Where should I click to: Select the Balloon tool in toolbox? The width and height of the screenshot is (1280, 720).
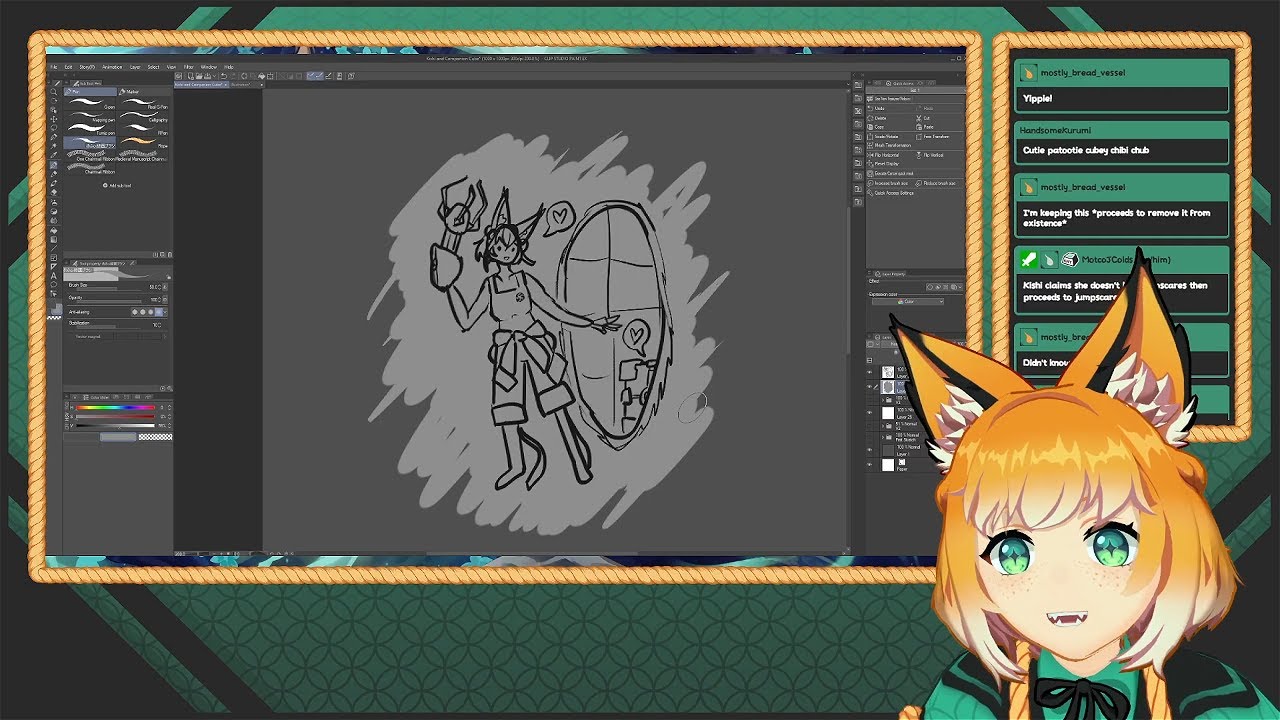point(54,285)
